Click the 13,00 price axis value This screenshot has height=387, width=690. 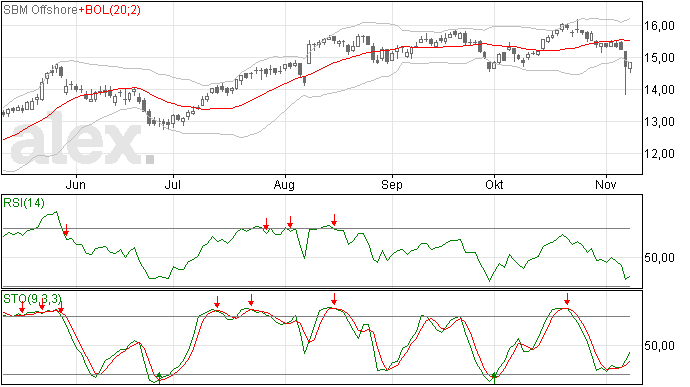click(x=659, y=122)
